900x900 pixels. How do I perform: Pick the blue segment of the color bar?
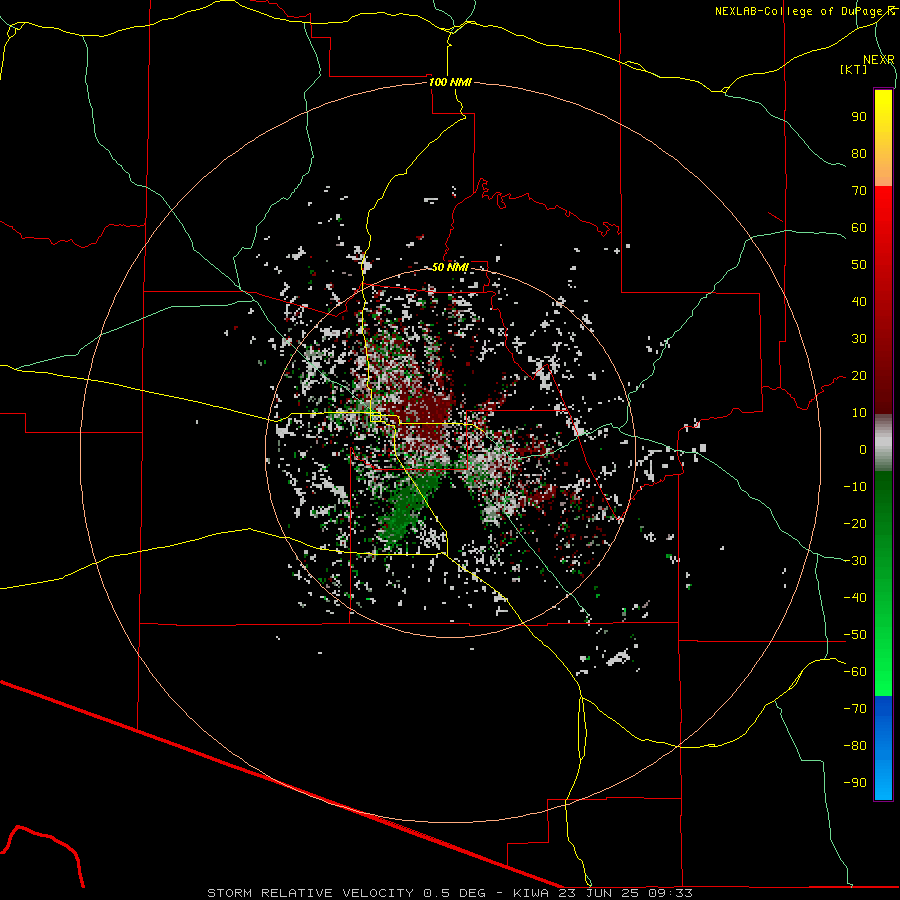(x=883, y=748)
